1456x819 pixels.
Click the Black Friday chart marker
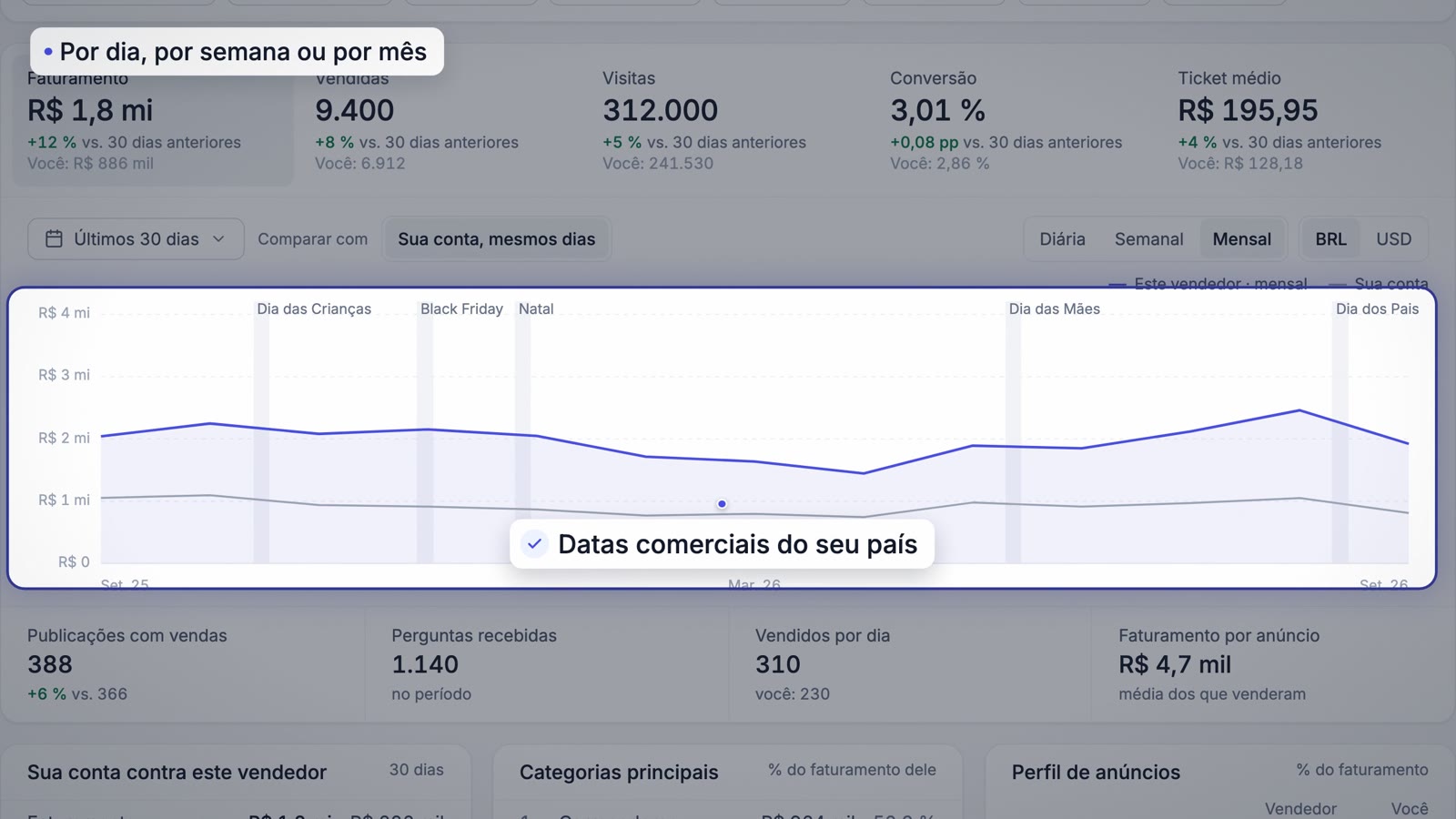coord(461,309)
